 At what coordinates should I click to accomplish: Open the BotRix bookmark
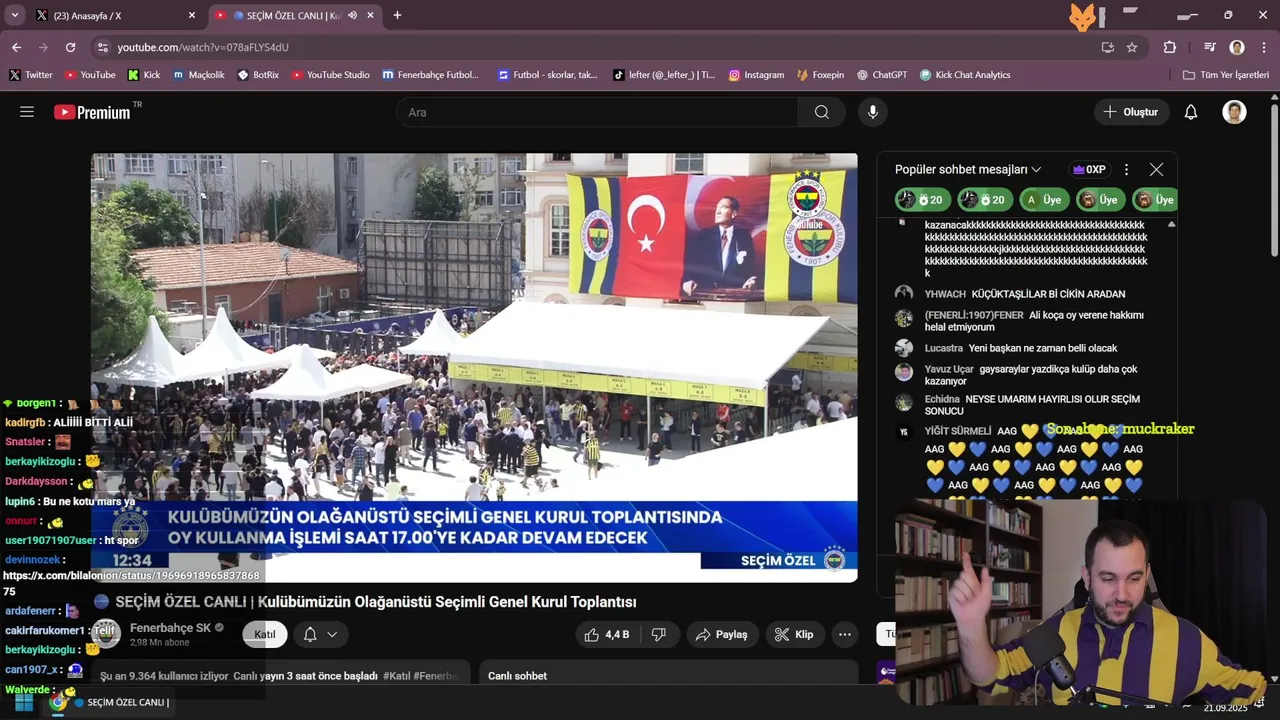tap(258, 75)
